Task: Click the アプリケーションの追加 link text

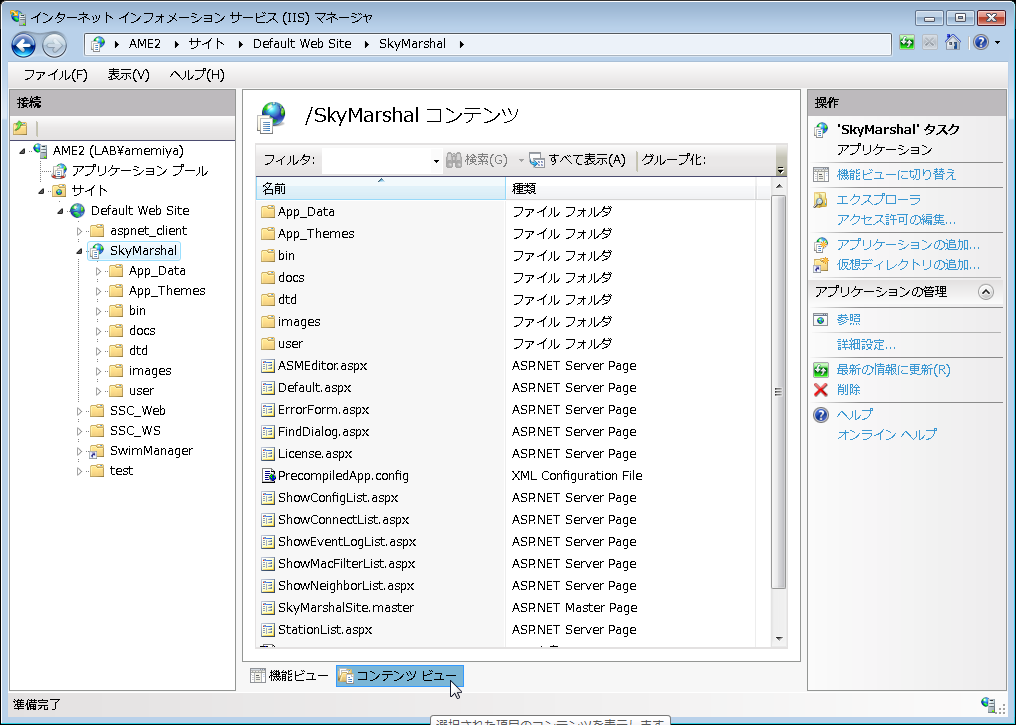Action: (908, 245)
